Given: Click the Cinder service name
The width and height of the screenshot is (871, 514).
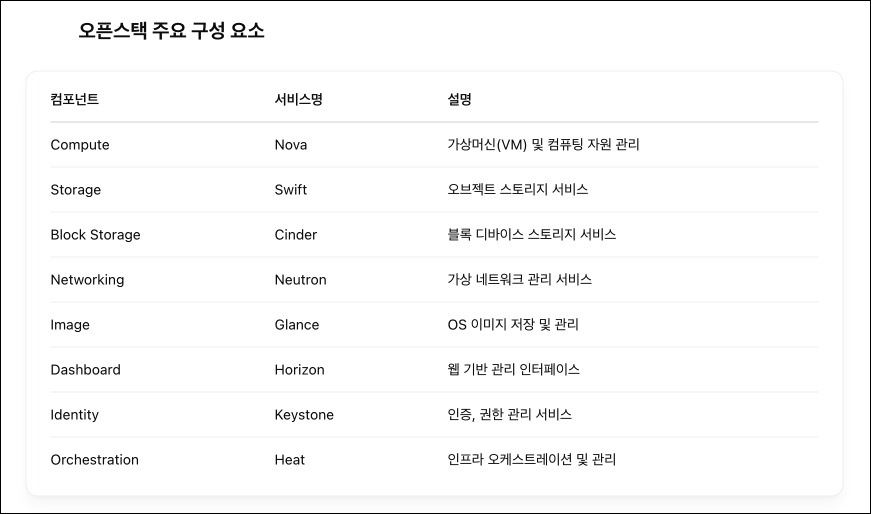Looking at the screenshot, I should pyautogui.click(x=296, y=235).
